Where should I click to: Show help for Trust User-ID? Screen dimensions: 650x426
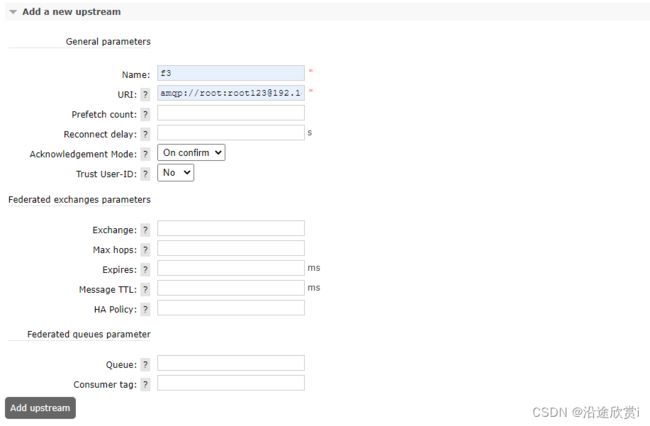tap(145, 174)
